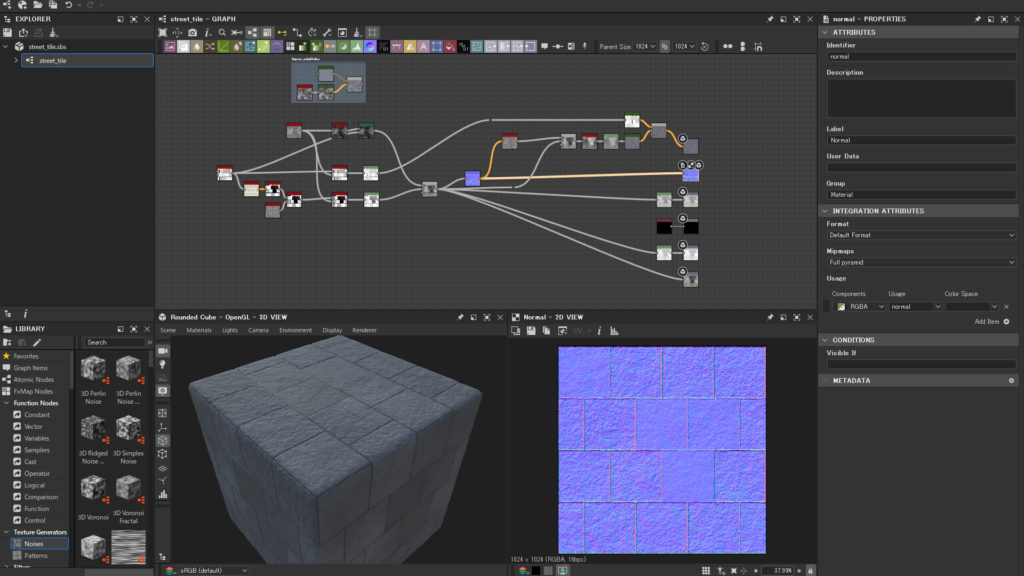Toggle tiling grid icon in 2D view footer
The width and height of the screenshot is (1024, 576).
(706, 570)
